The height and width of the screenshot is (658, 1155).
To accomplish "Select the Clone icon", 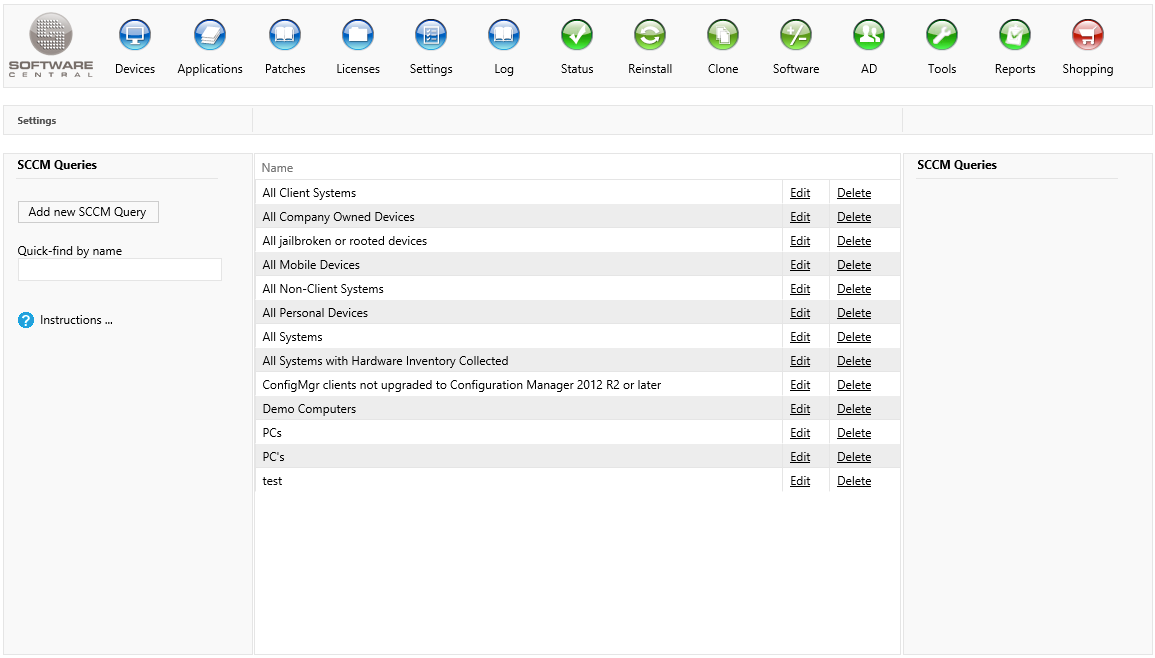I will [723, 36].
